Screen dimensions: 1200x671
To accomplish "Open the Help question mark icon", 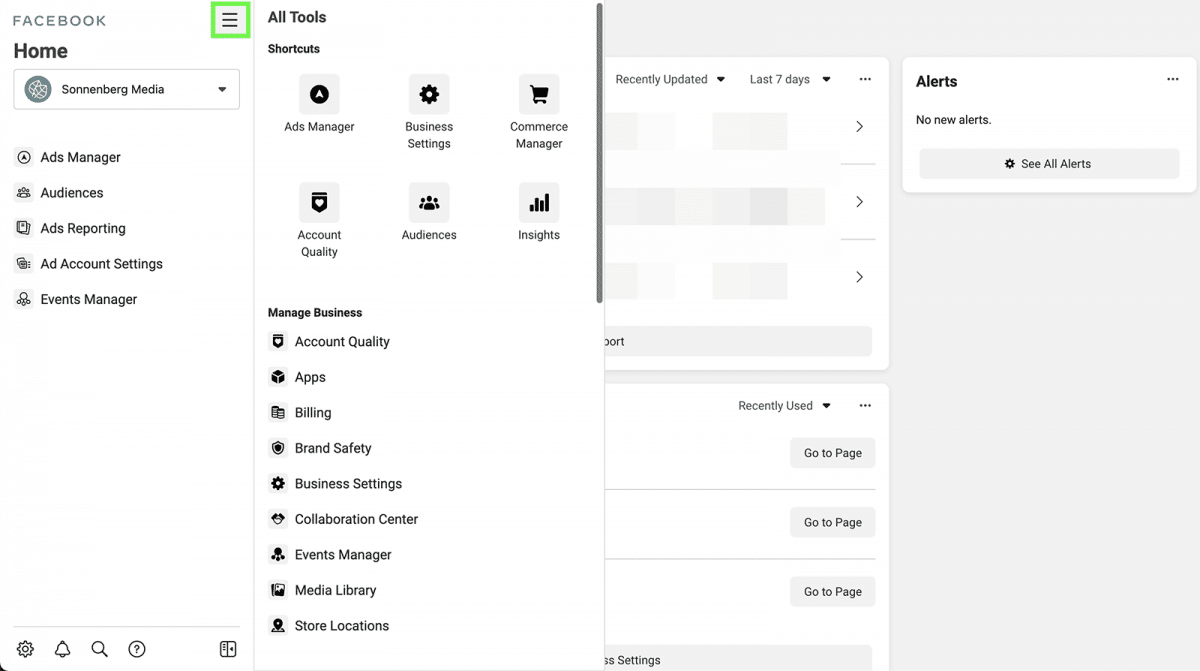I will 137,649.
